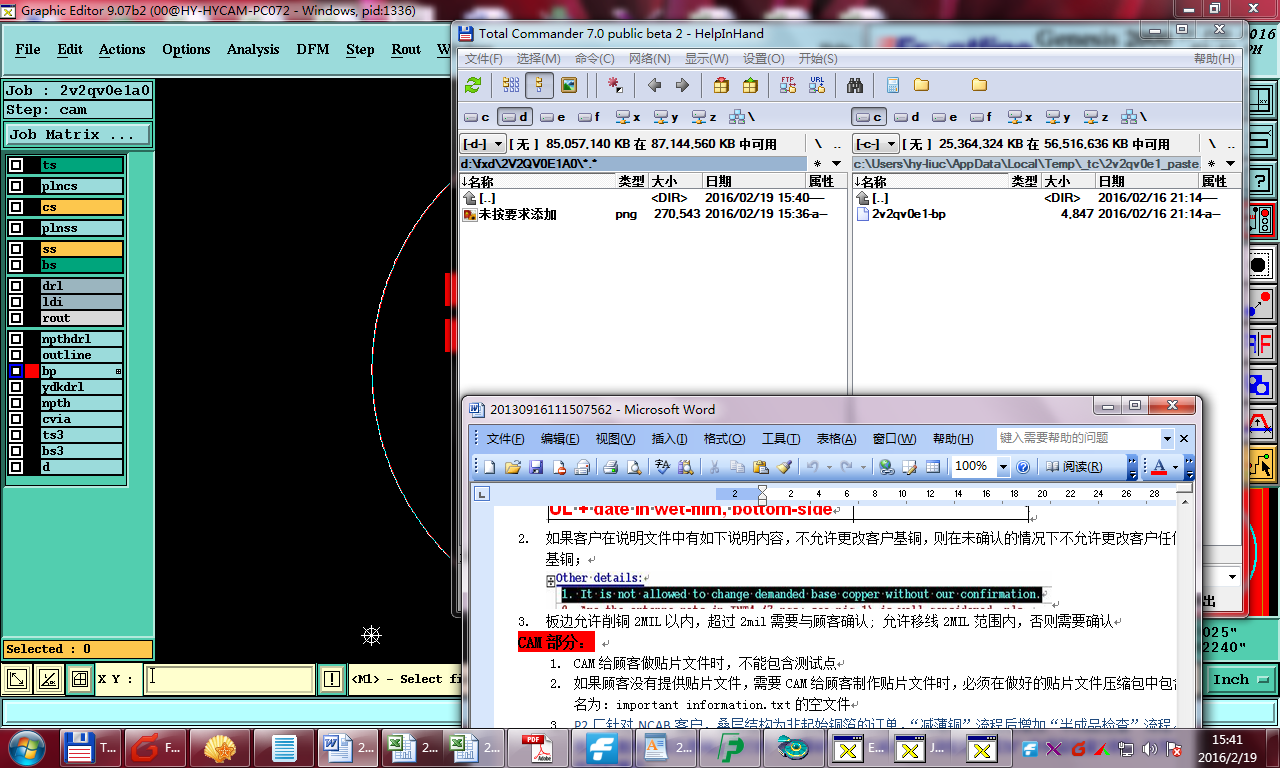Toggle the outline layer checkbox
Image resolution: width=1280 pixels, height=768 pixels.
(x=16, y=355)
